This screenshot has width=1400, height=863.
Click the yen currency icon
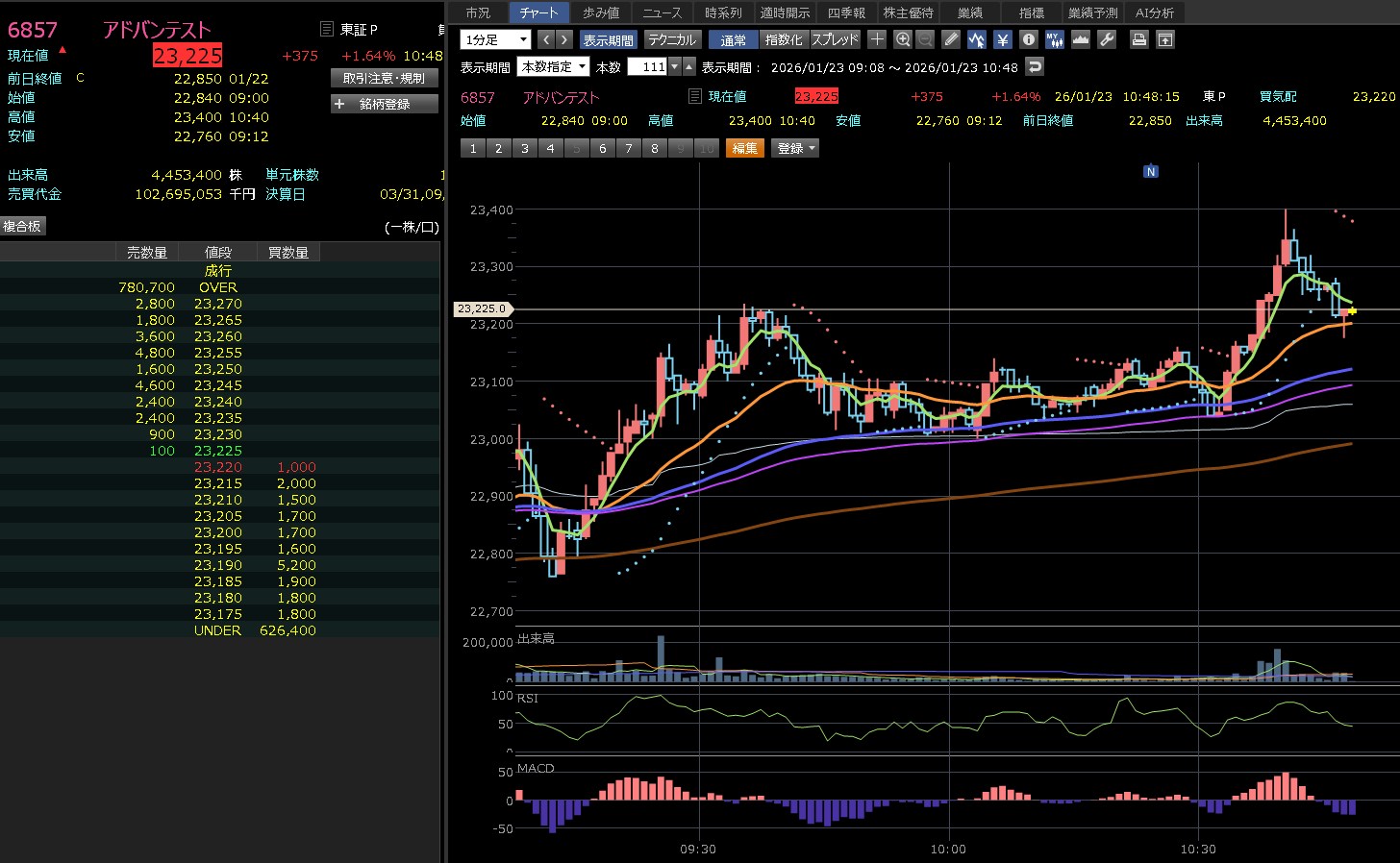[1003, 39]
